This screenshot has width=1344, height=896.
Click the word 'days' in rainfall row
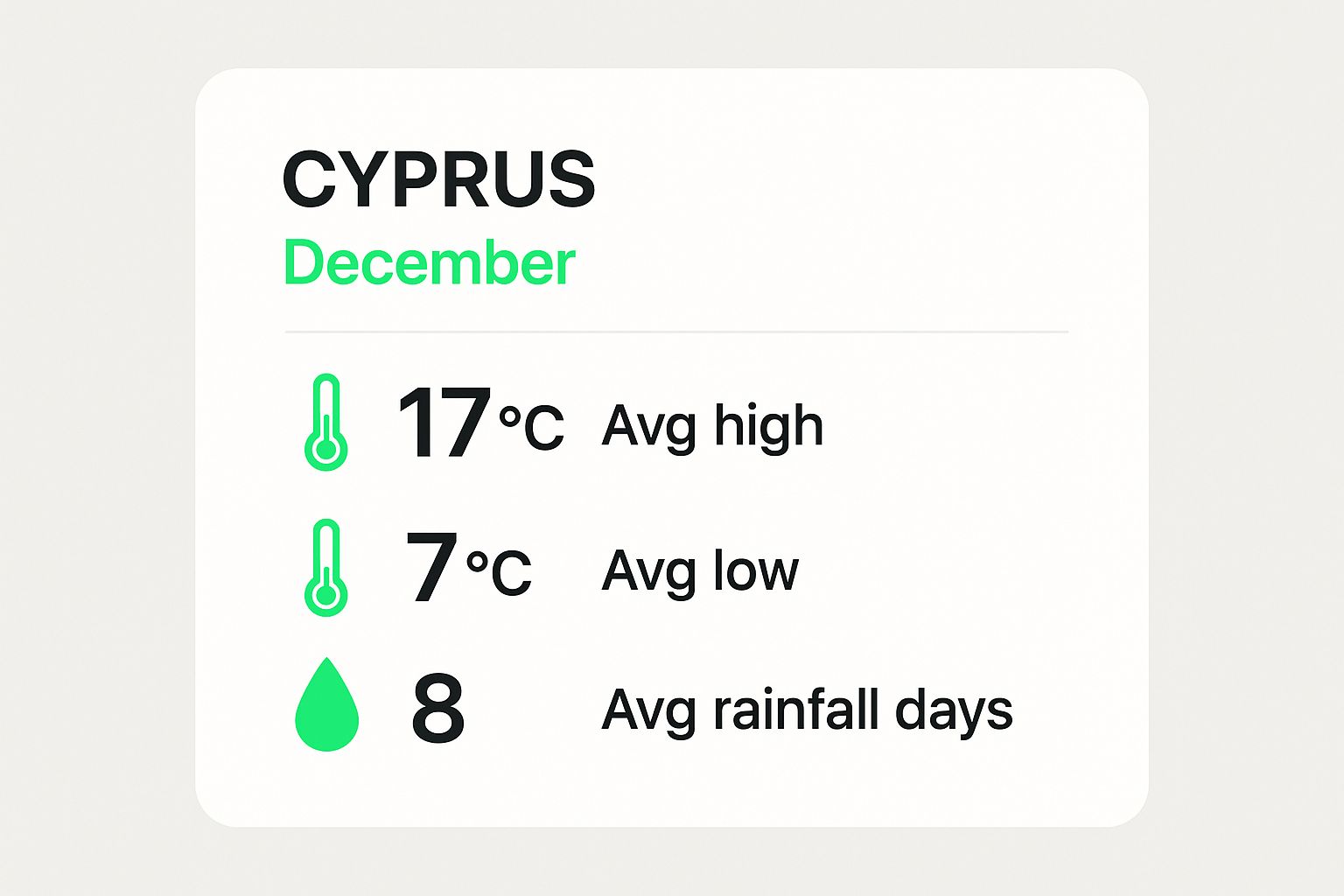(954, 712)
